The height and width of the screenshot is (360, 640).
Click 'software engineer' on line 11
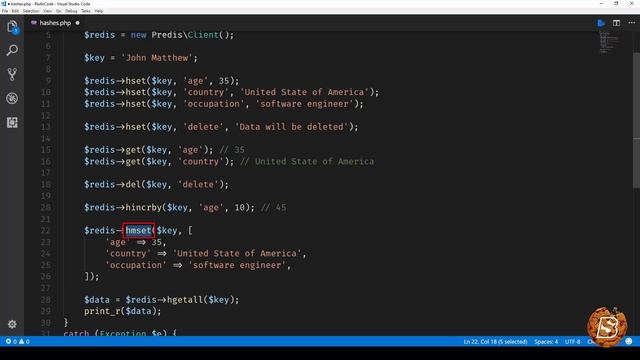pos(304,104)
